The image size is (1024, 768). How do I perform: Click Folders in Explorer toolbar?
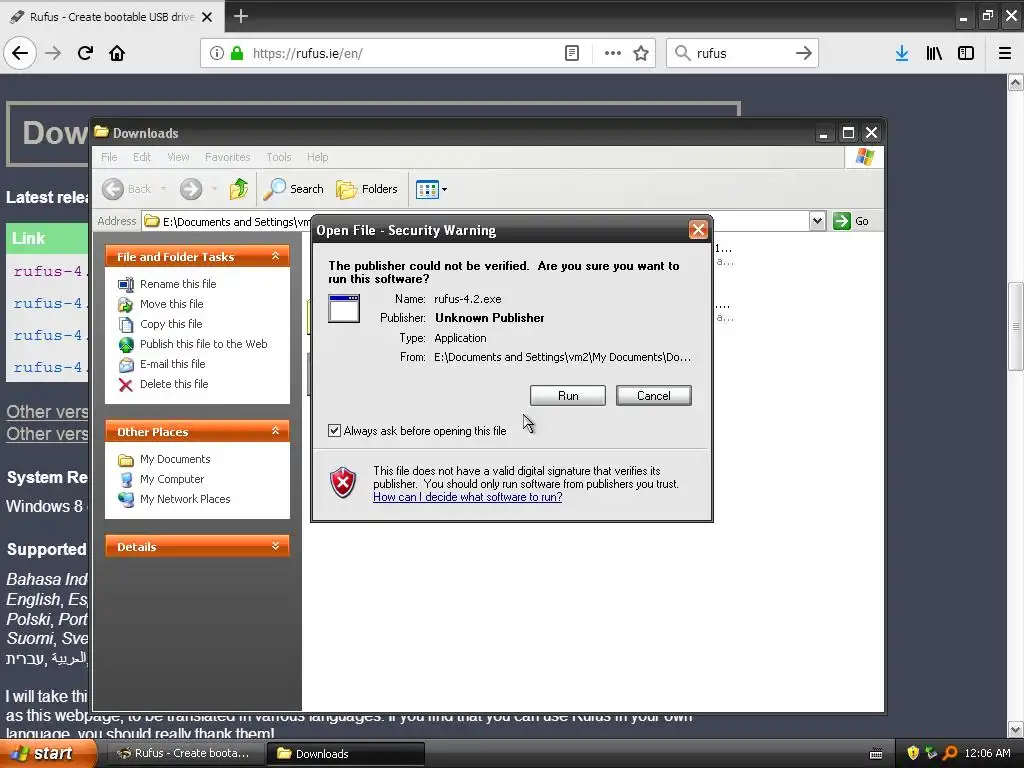(366, 189)
